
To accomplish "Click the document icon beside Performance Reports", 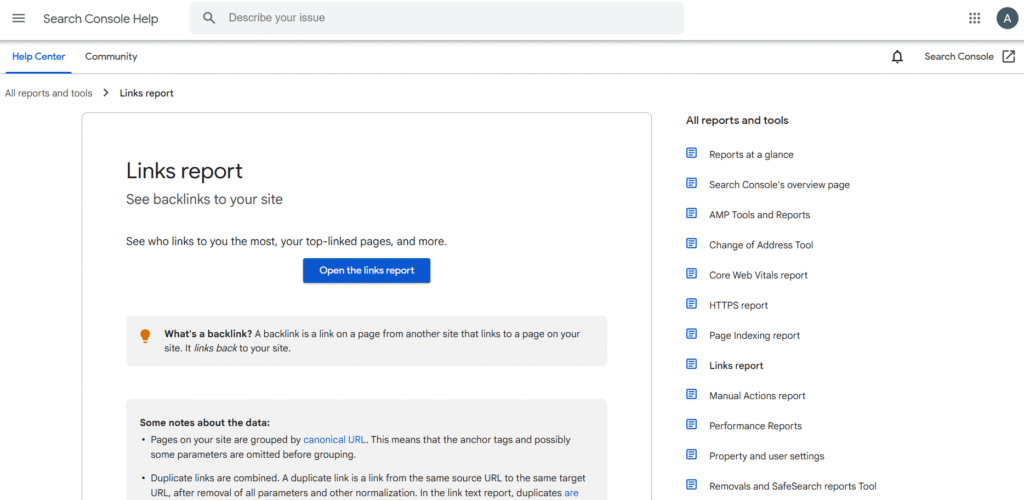I will pyautogui.click(x=692, y=424).
